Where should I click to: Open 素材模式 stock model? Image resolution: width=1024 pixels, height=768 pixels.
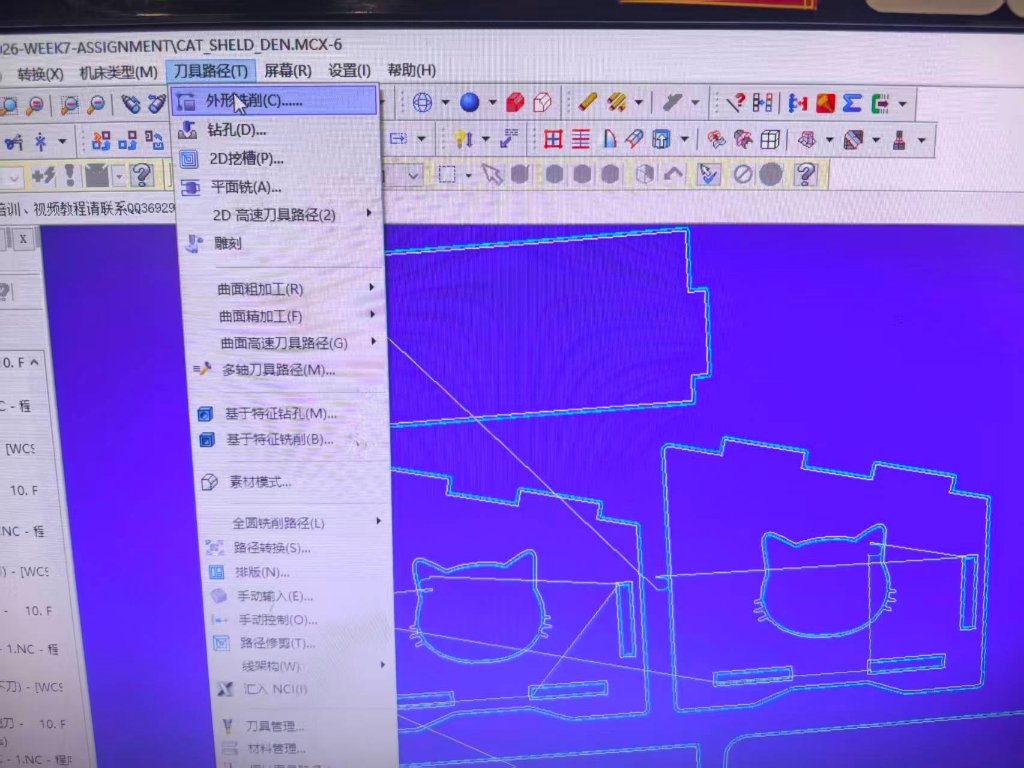point(294,482)
